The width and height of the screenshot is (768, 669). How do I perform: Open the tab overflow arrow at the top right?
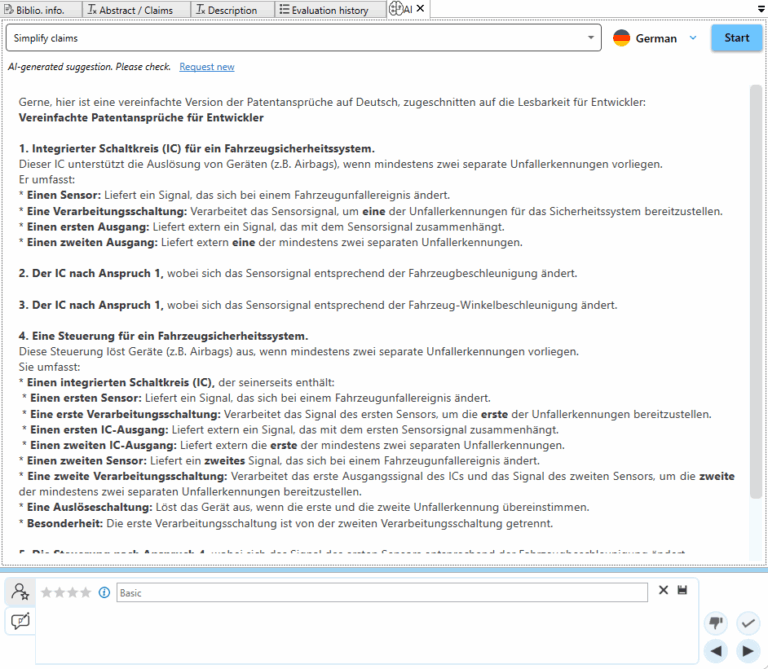(761, 9)
